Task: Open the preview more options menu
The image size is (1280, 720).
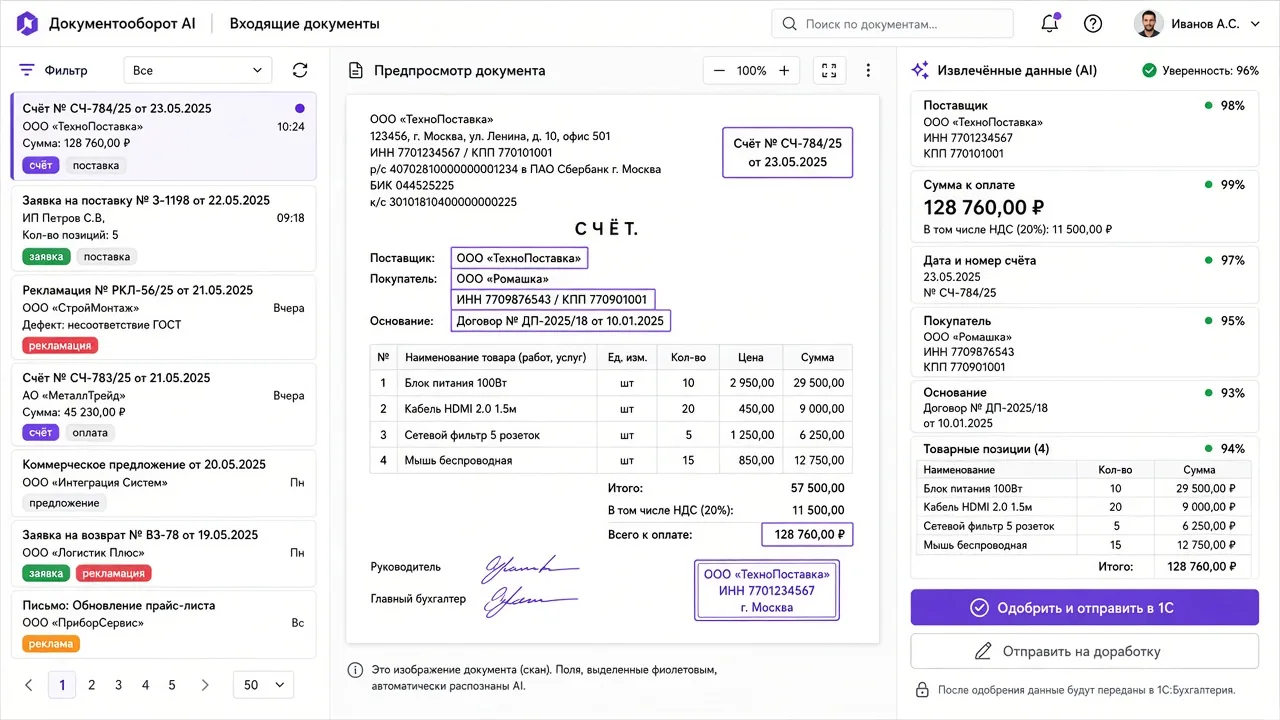Action: coord(868,70)
